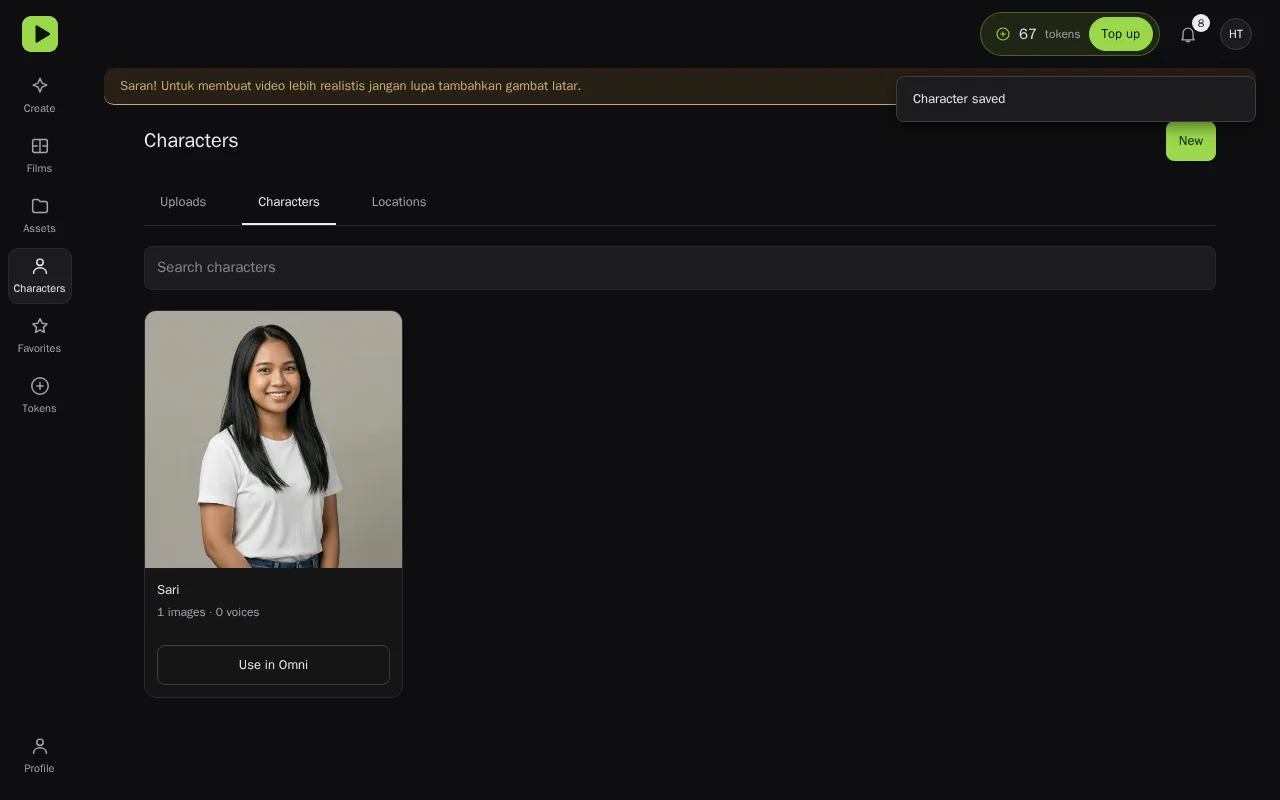The width and height of the screenshot is (1280, 800).
Task: Dismiss the Character saved notification
Action: pos(1076,99)
